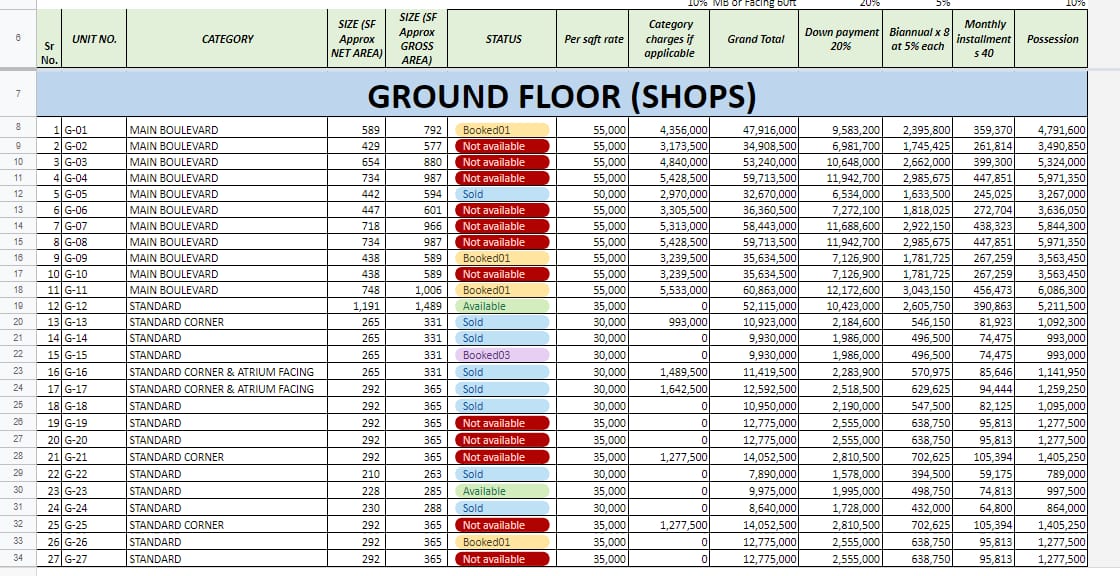This screenshot has width=1120, height=576.
Task: Select the Biannual x 8 header cell
Action: click(918, 39)
